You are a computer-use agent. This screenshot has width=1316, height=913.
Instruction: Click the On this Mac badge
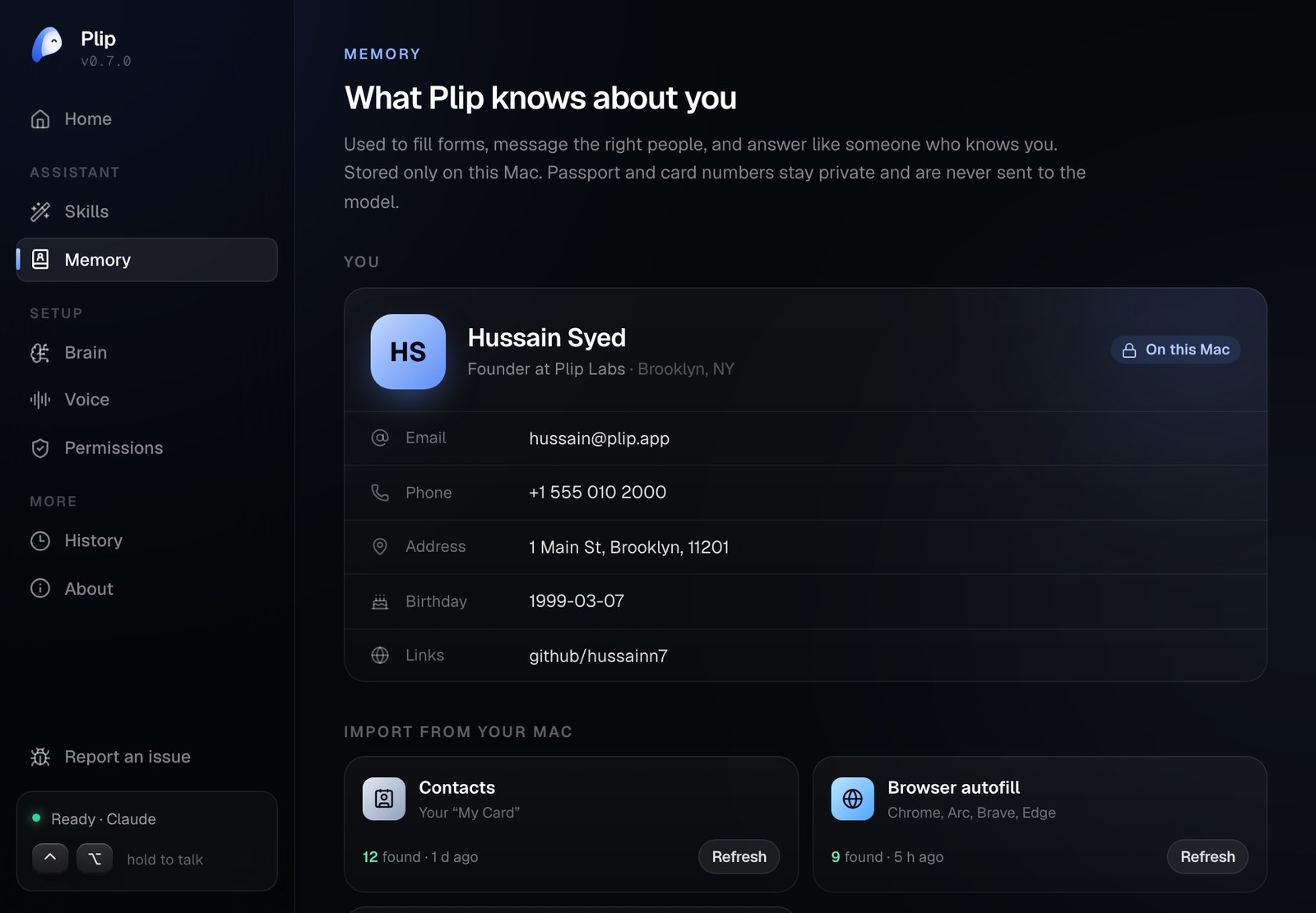(1175, 350)
